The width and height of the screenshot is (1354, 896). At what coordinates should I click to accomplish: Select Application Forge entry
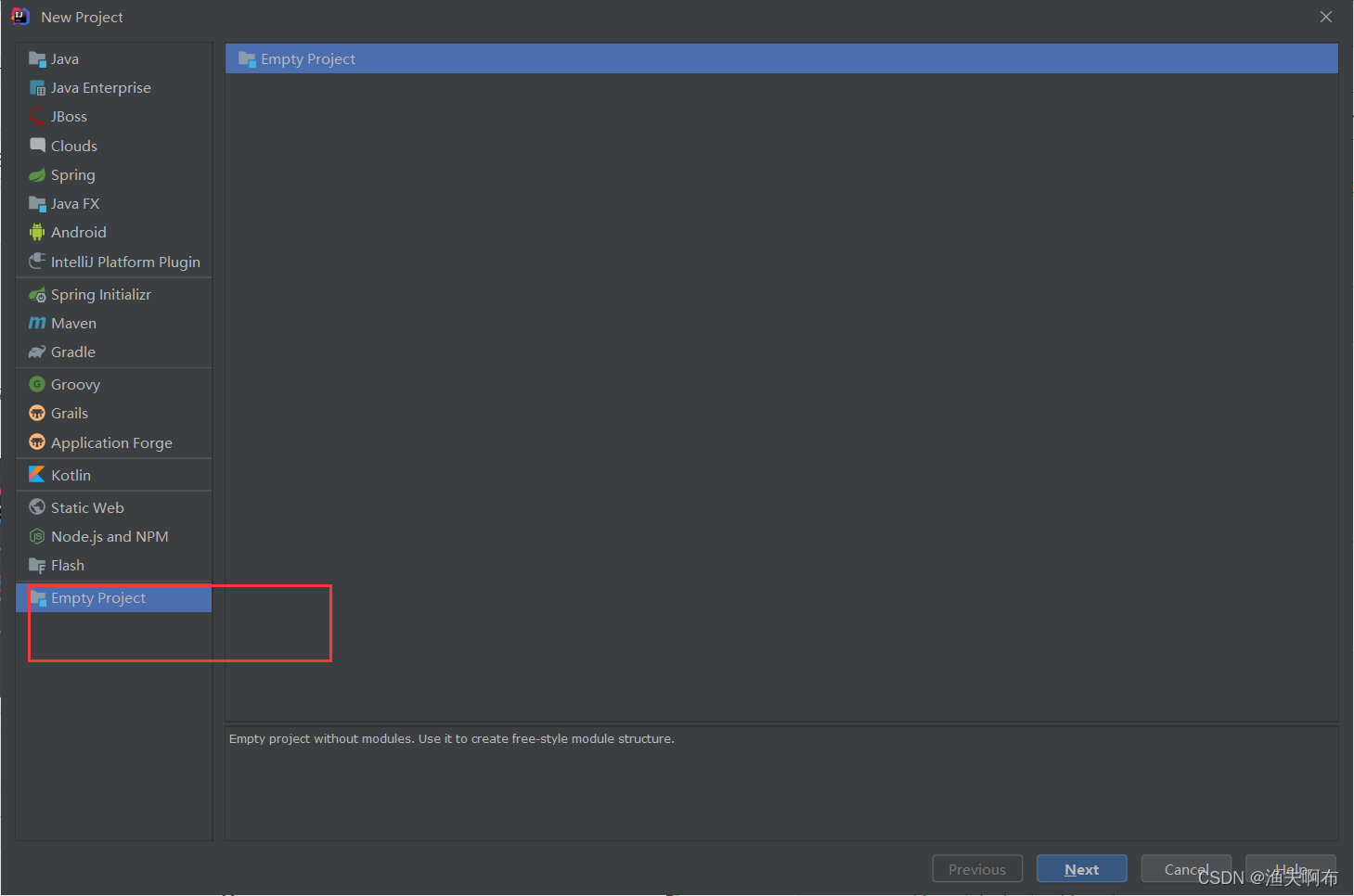[x=114, y=442]
